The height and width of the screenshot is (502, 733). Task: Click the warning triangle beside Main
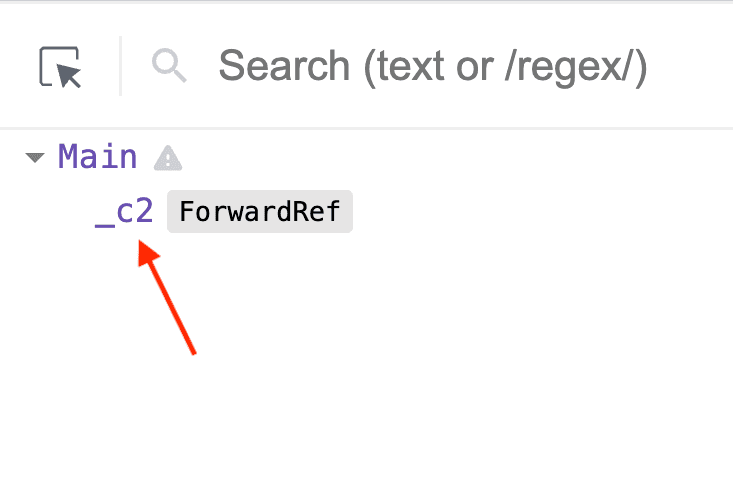pos(167,158)
